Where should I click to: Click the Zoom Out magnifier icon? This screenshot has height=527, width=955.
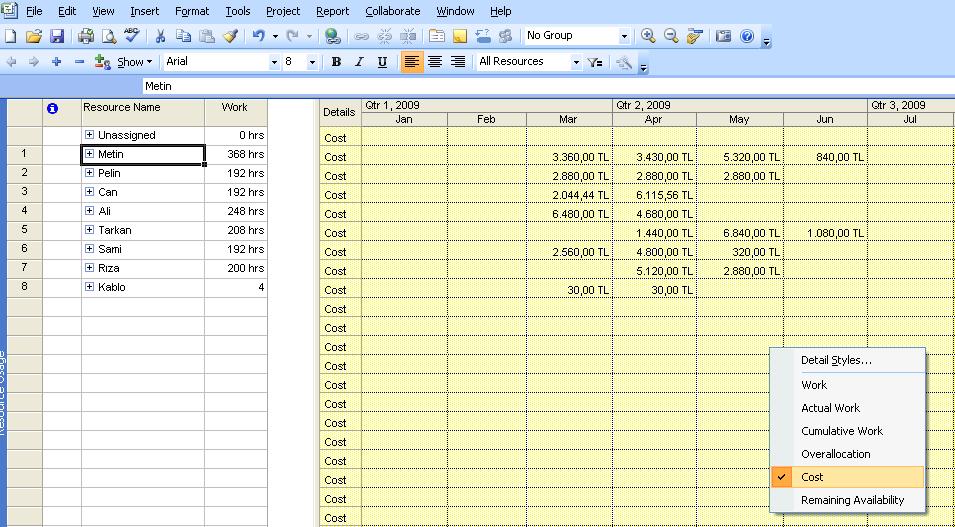tap(671, 36)
